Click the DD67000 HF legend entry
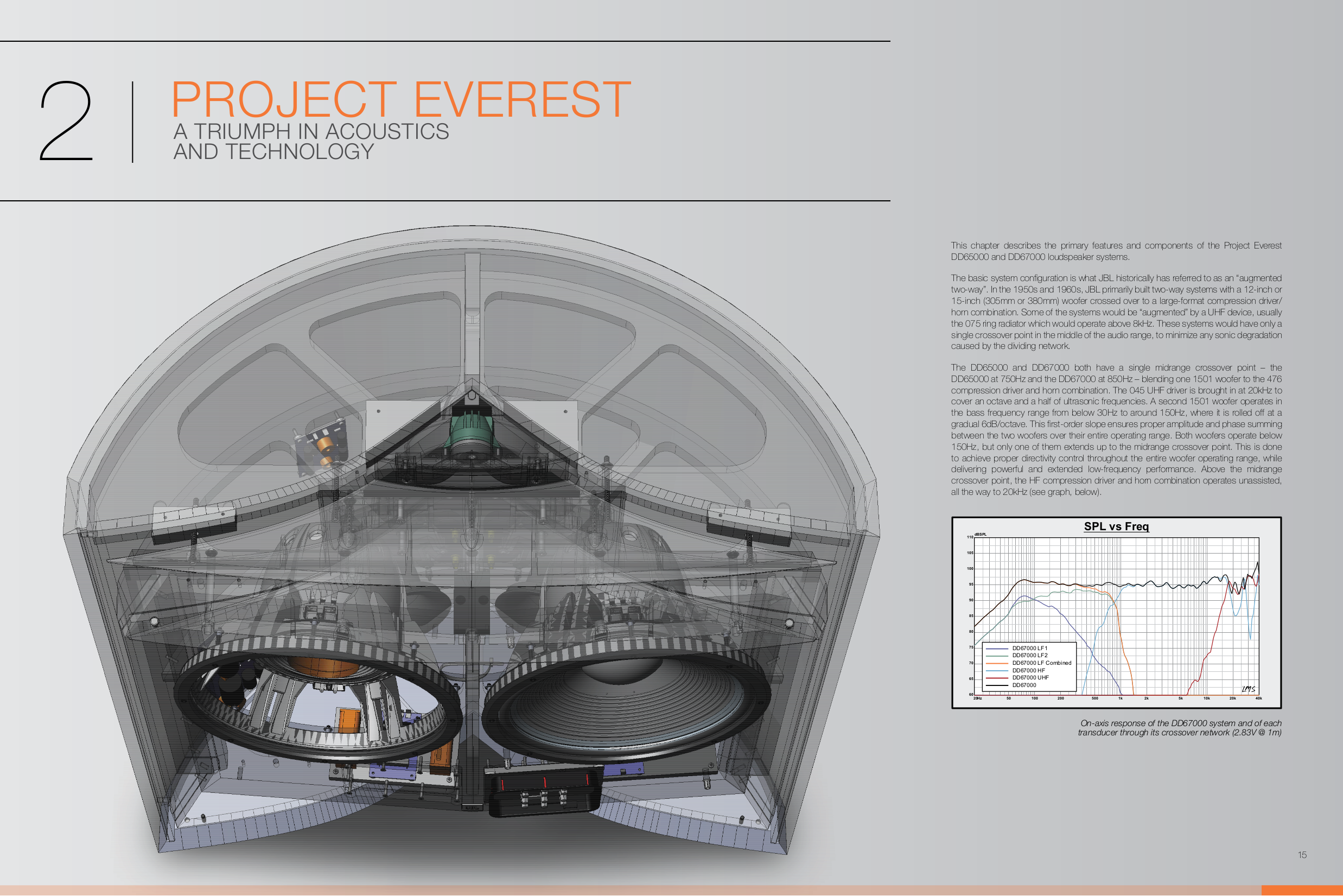 point(1028,670)
